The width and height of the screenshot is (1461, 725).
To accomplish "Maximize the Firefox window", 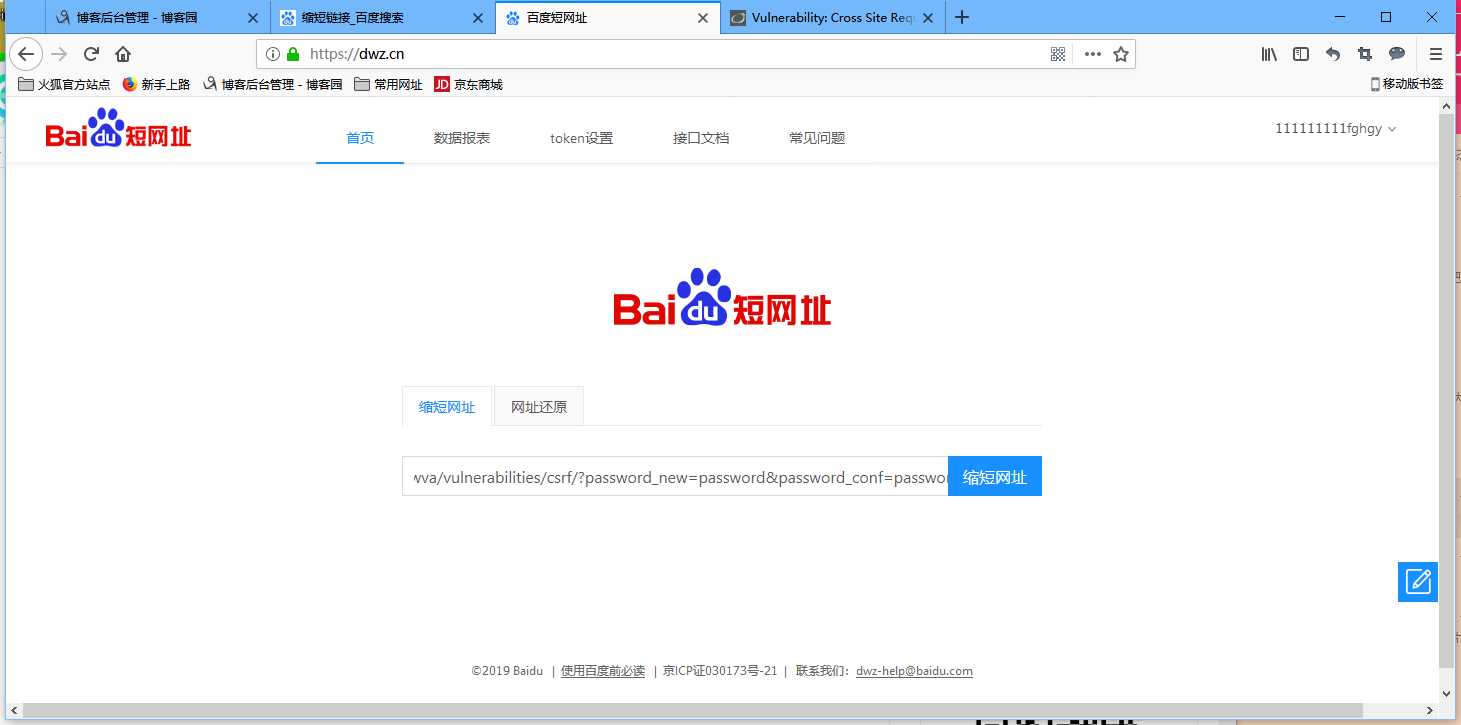I will (x=1386, y=17).
